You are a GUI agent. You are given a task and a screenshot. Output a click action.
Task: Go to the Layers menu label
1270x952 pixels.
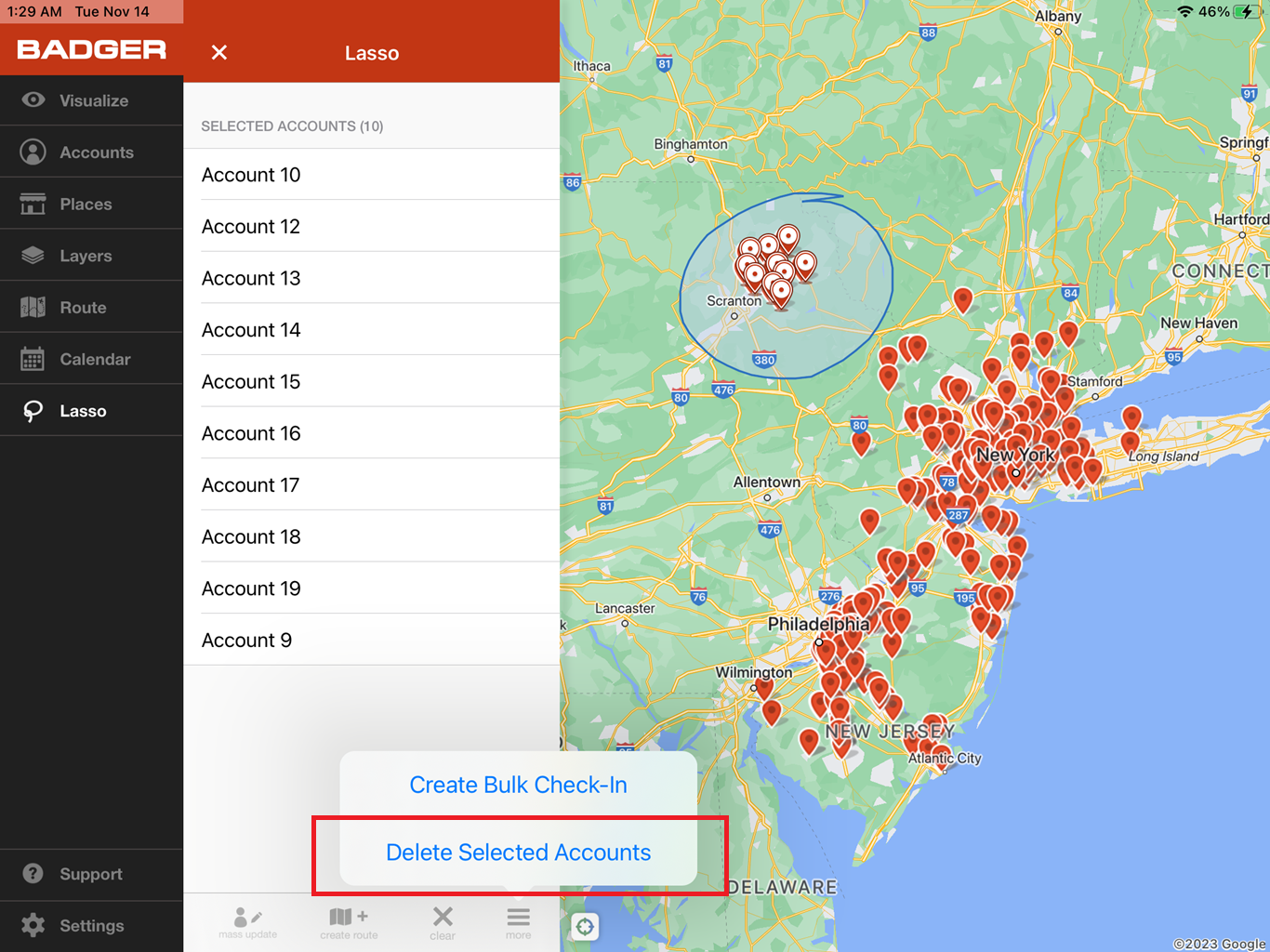pyautogui.click(x=86, y=256)
